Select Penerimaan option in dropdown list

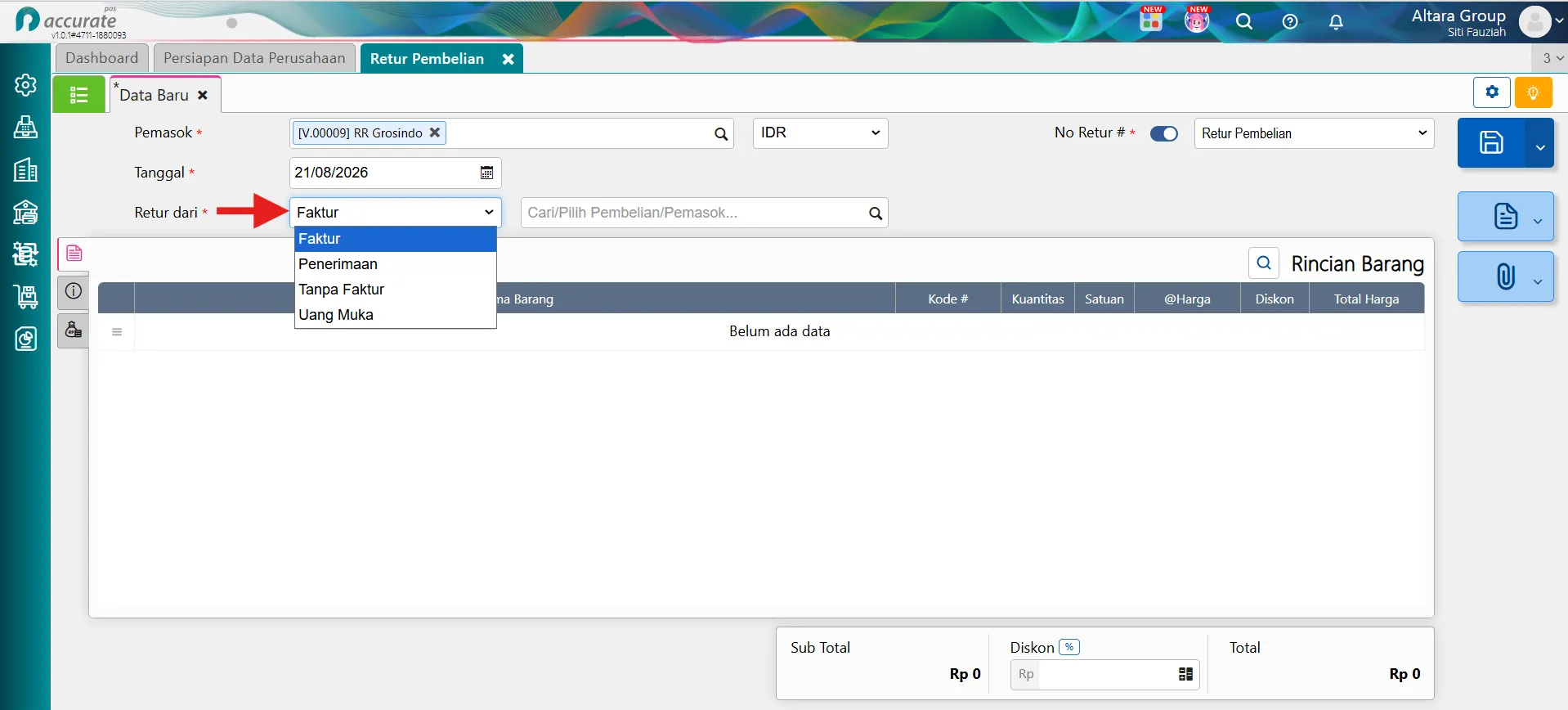[396, 264]
